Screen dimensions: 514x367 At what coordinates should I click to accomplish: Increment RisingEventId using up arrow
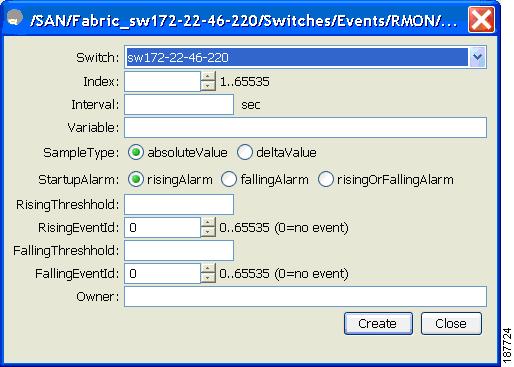point(208,223)
